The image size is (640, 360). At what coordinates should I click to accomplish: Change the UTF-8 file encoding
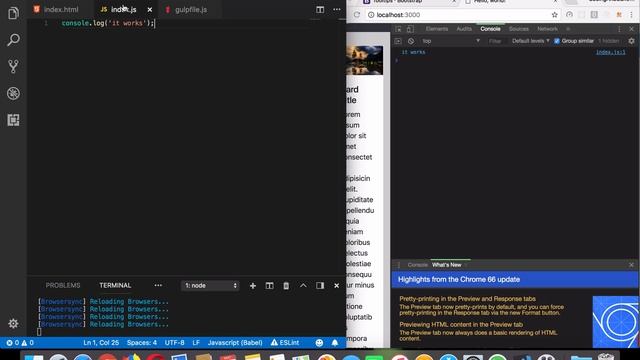point(174,343)
